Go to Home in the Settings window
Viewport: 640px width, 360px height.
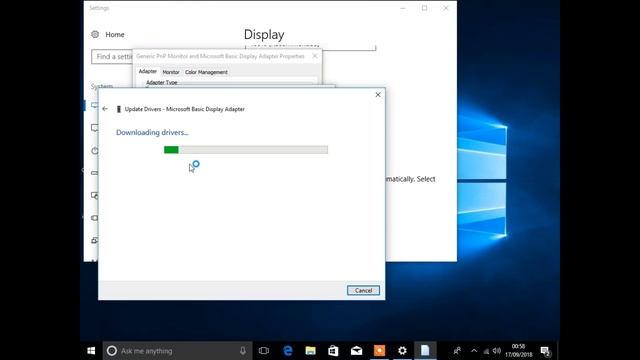(x=115, y=35)
